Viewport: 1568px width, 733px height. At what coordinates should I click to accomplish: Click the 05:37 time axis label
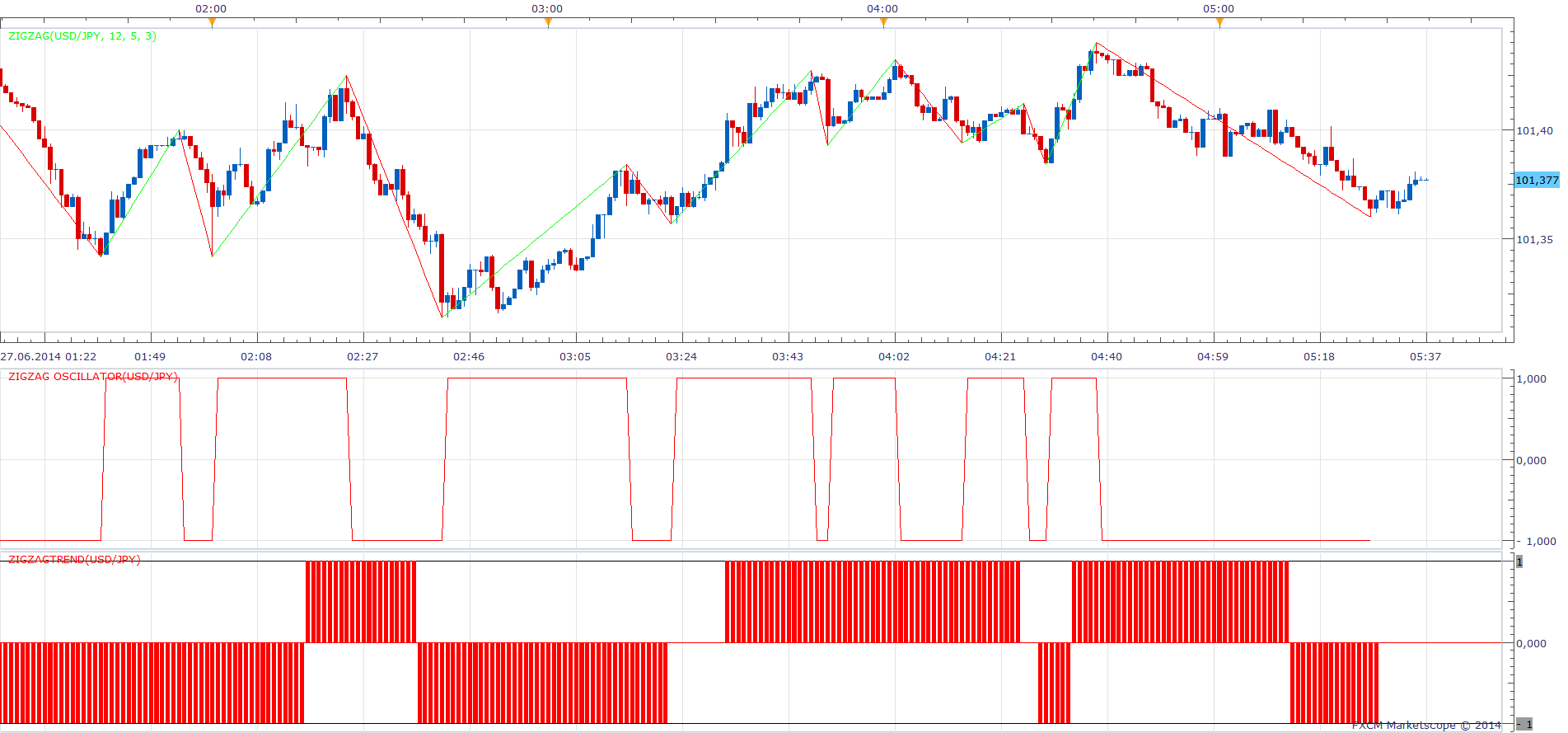(1425, 357)
